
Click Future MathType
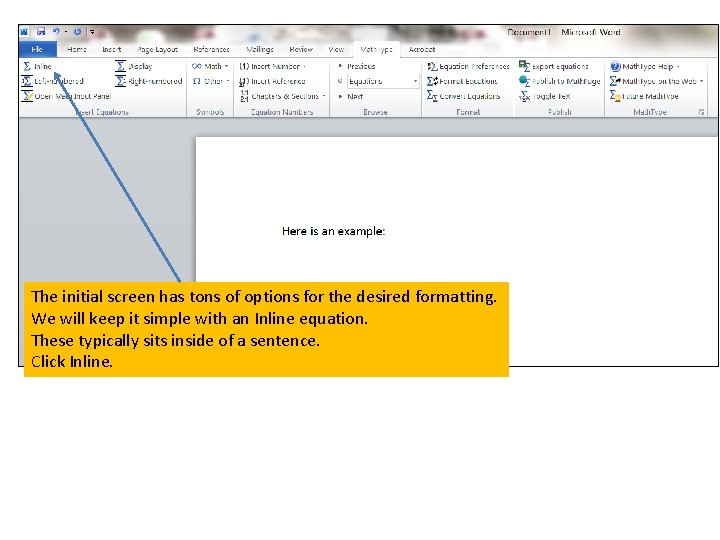tap(644, 96)
